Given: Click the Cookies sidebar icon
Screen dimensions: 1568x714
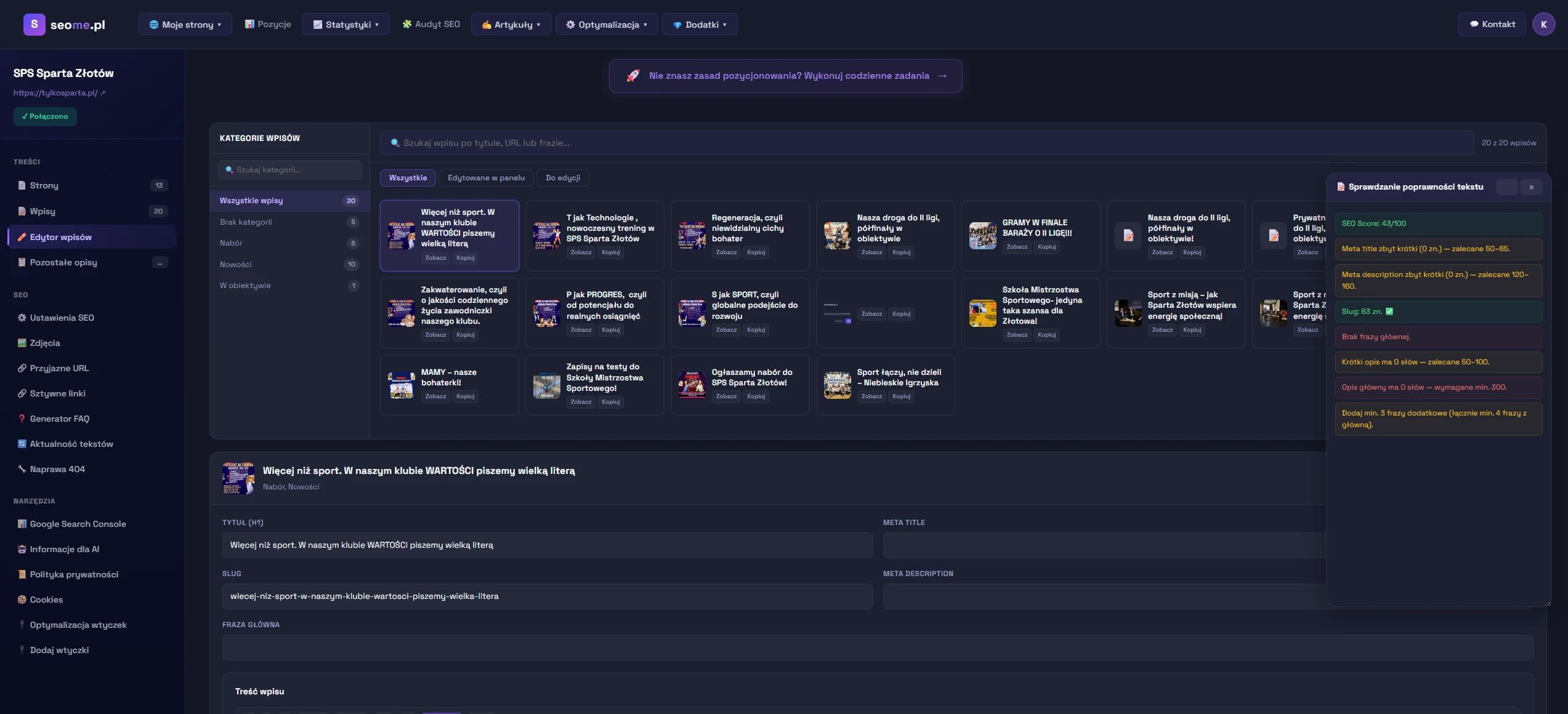Looking at the screenshot, I should pyautogui.click(x=22, y=600).
